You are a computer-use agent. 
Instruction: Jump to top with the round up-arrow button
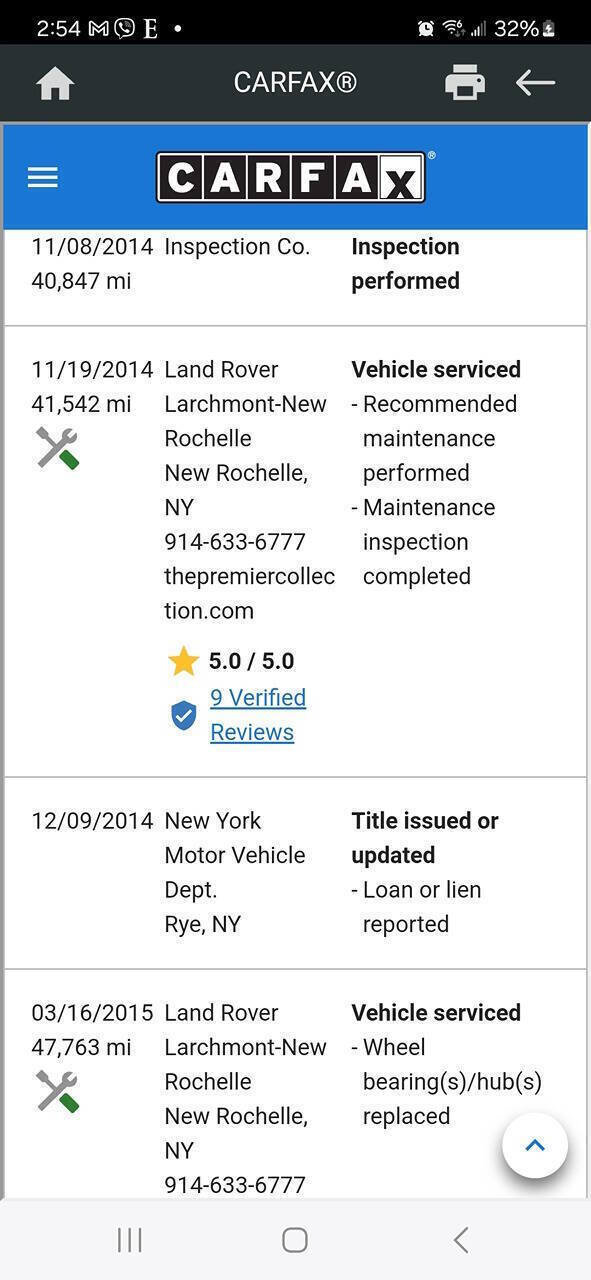point(535,1146)
